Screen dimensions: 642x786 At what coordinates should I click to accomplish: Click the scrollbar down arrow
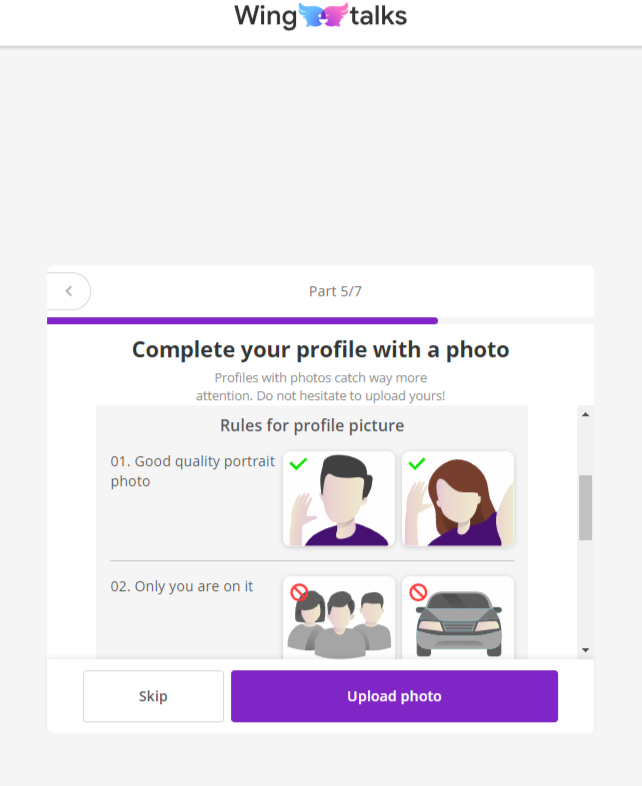[585, 650]
